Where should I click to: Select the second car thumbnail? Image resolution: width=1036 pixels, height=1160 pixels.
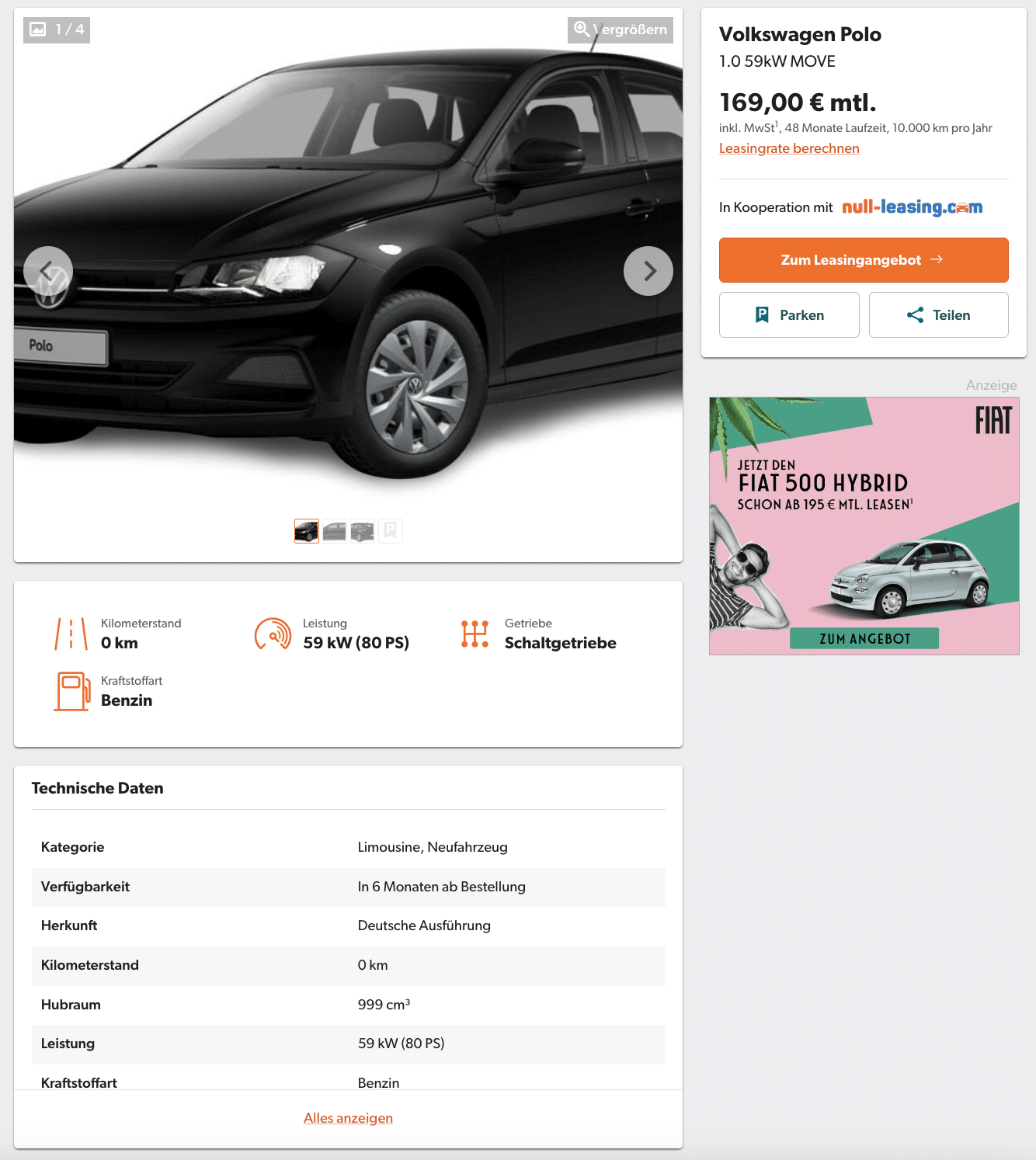tap(335, 531)
